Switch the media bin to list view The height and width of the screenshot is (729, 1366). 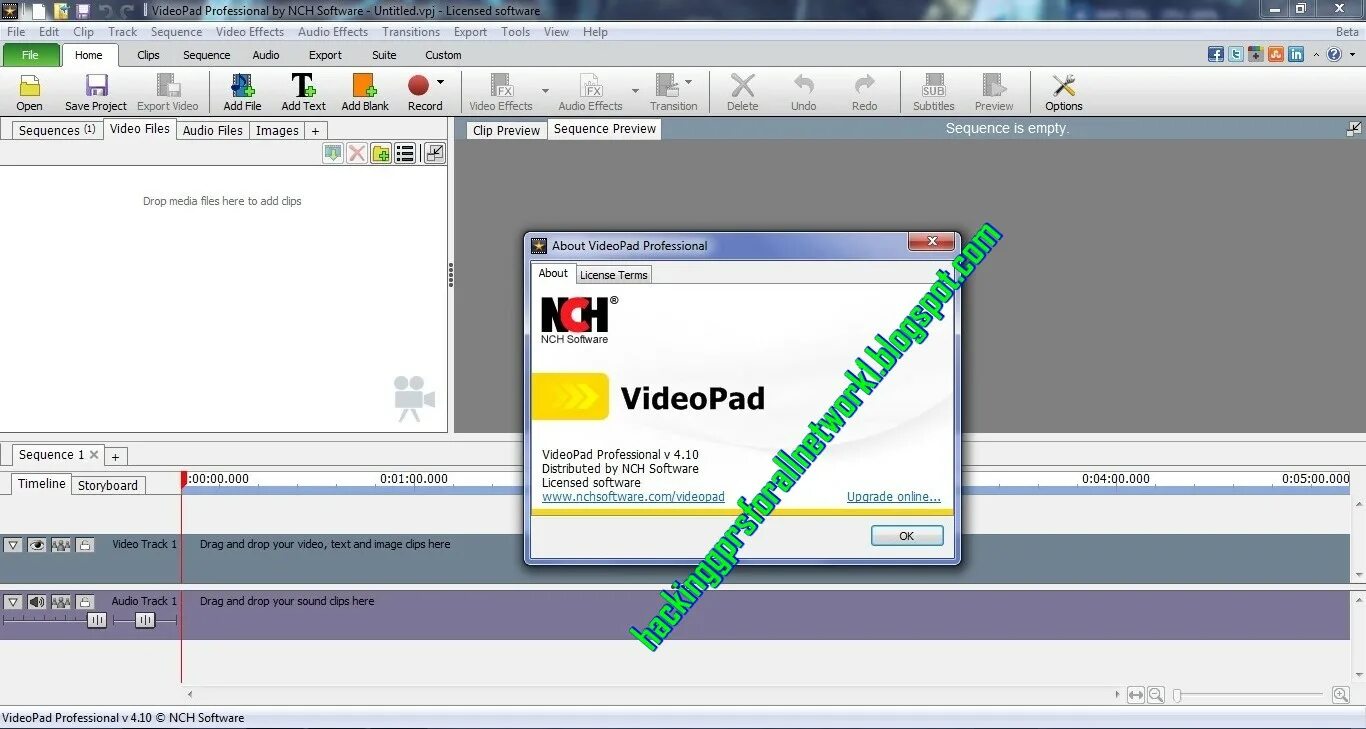click(405, 153)
